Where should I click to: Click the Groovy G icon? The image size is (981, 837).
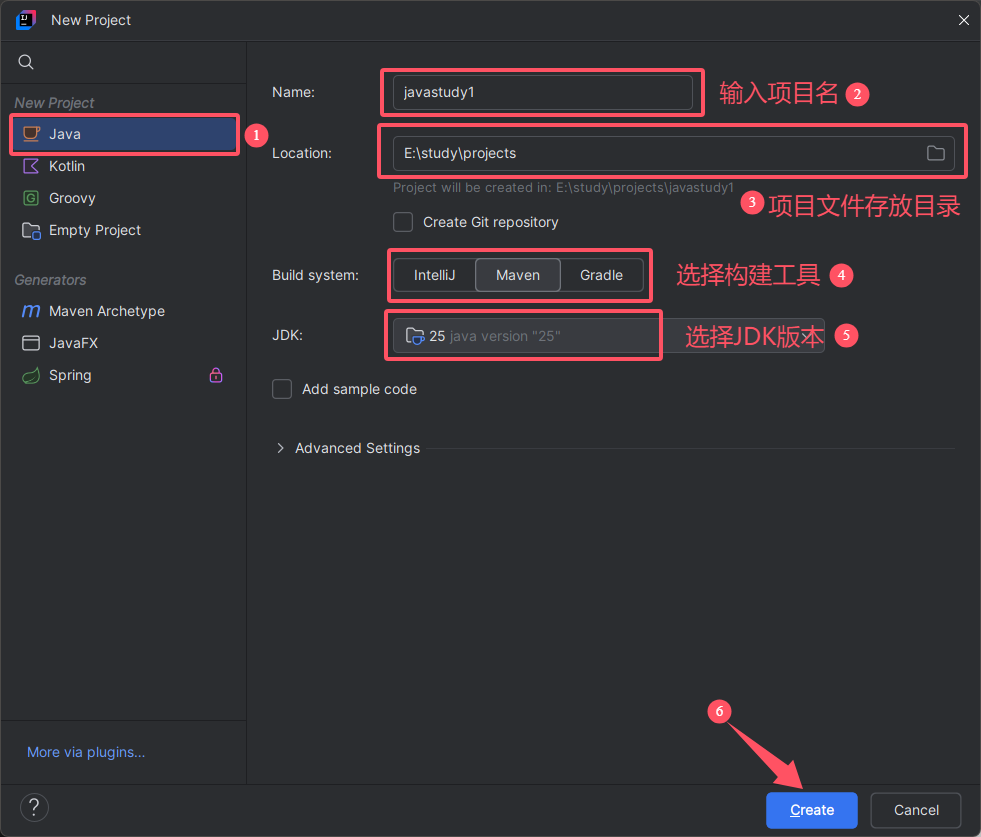[31, 198]
